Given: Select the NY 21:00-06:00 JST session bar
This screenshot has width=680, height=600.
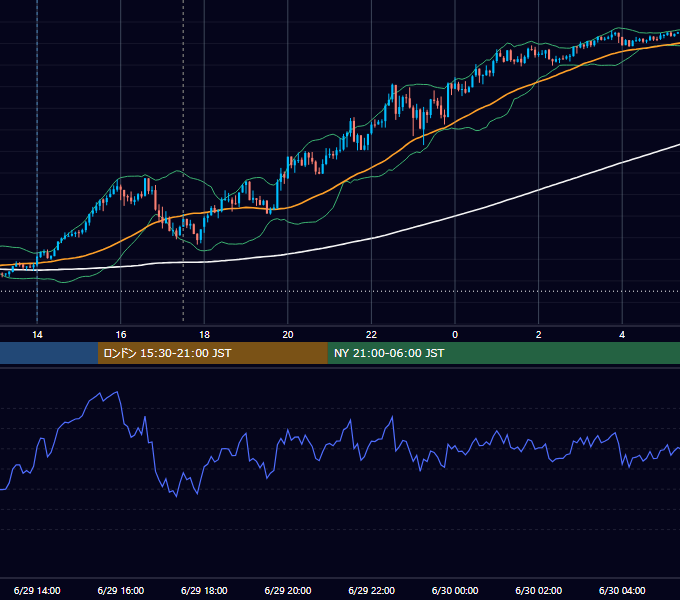Looking at the screenshot, I should tap(503, 353).
